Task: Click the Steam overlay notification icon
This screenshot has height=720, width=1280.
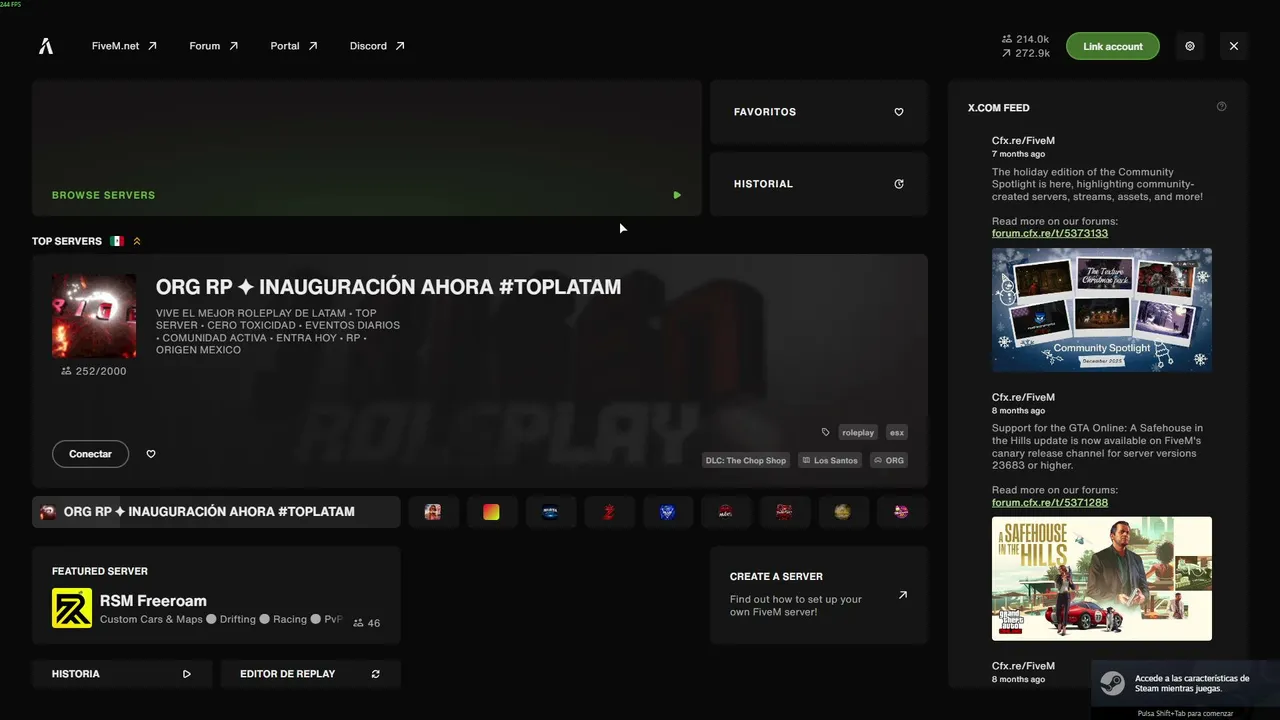Action: [1112, 683]
